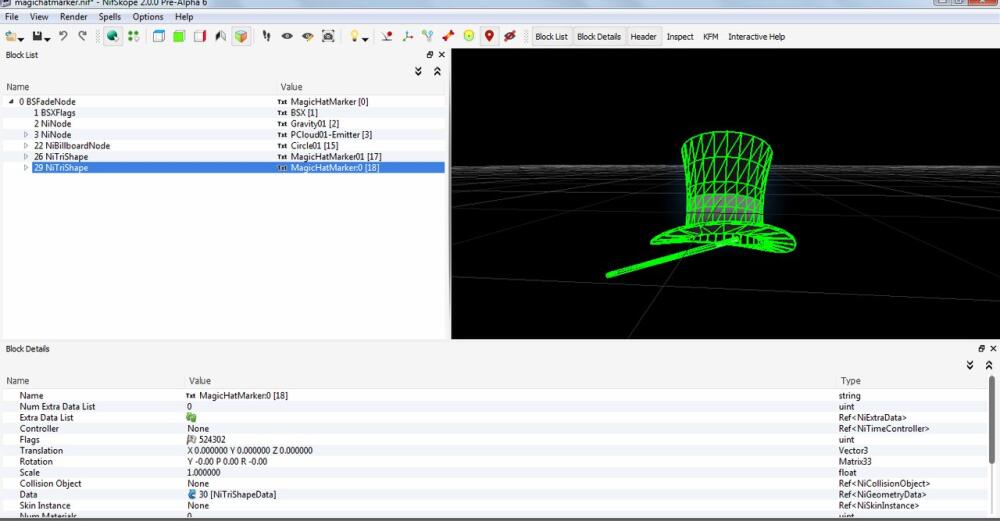Image resolution: width=1000 pixels, height=521 pixels.
Task: Click the Flags value 524302
Action: coord(212,439)
